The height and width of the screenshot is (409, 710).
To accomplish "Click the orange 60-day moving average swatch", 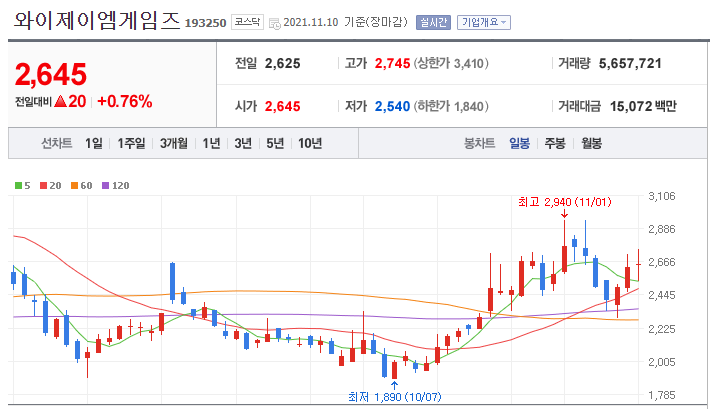I will click(x=74, y=186).
